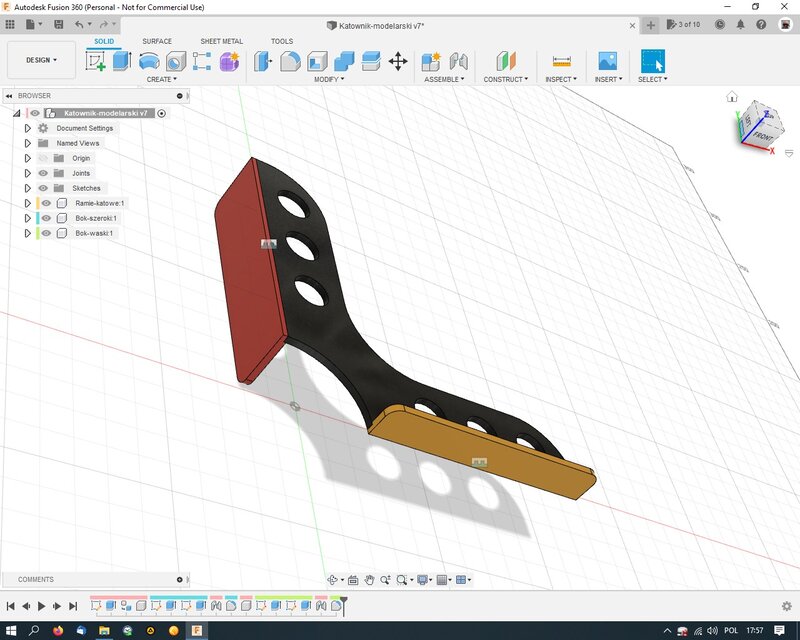
Task: Open the Design workspace dropdown
Action: 41,60
